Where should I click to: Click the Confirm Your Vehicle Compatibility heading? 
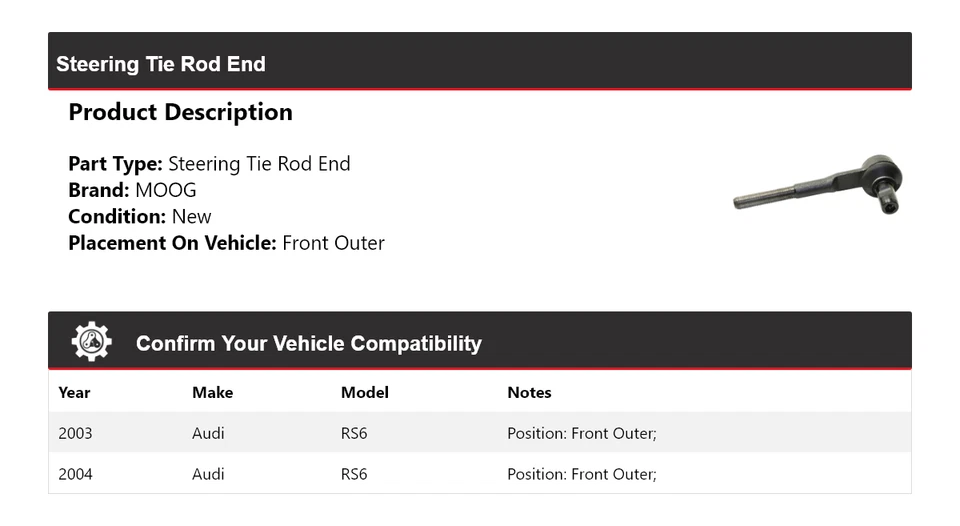(x=308, y=343)
